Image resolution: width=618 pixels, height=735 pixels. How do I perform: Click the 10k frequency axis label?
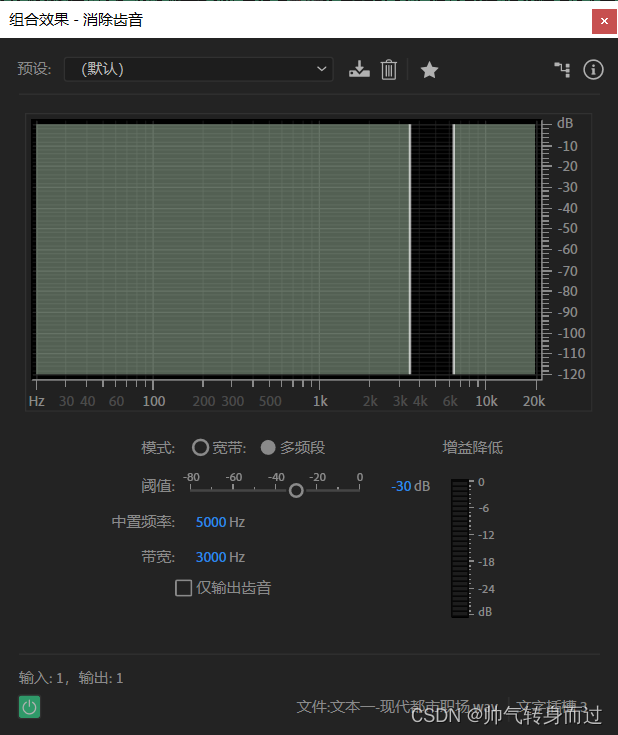point(486,401)
